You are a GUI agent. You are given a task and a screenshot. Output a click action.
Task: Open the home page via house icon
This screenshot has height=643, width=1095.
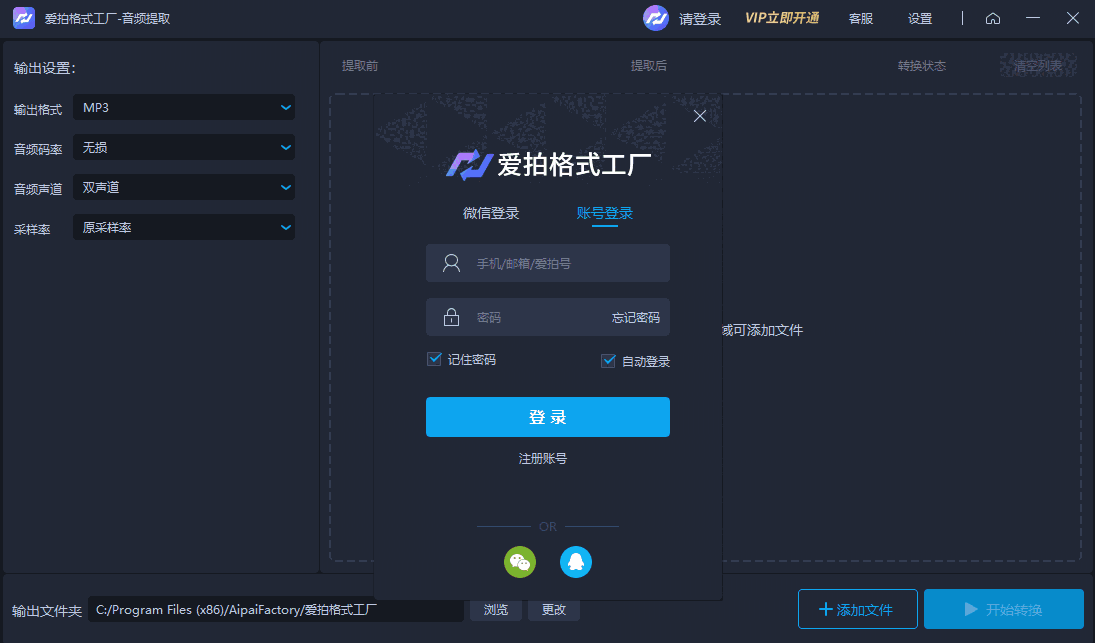click(x=992, y=17)
